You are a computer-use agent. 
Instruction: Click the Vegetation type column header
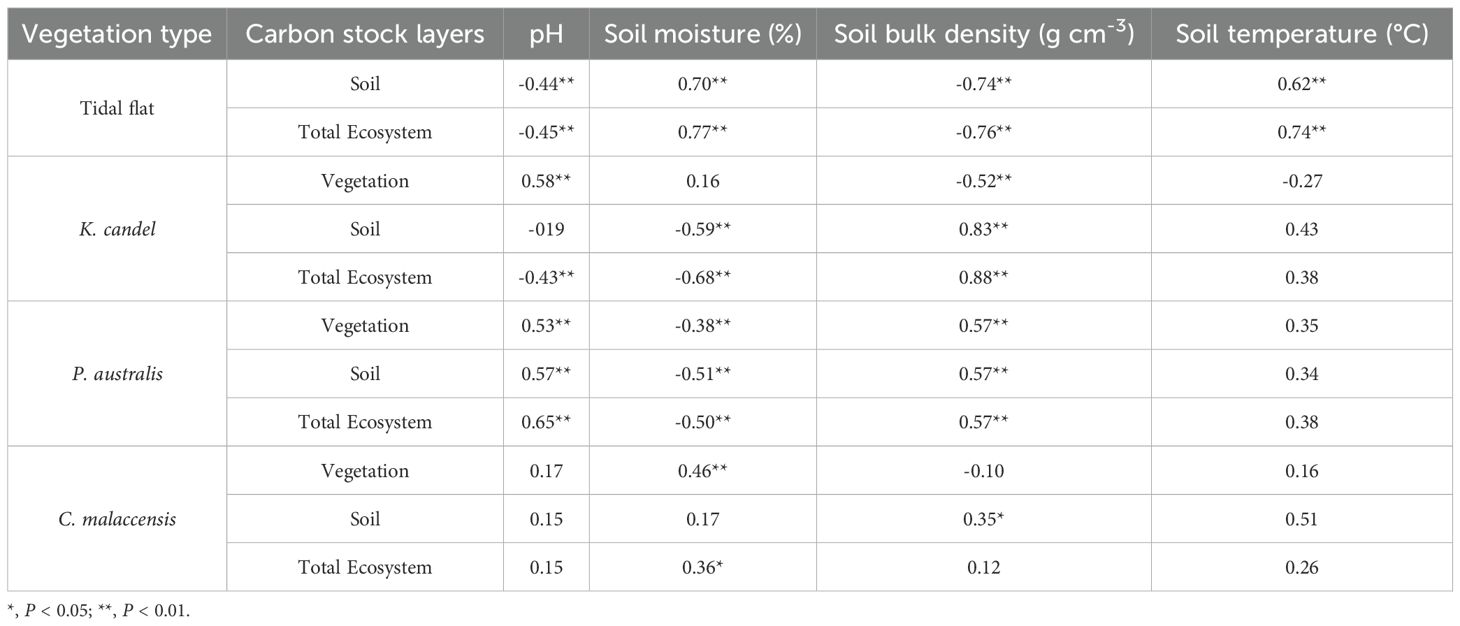pyautogui.click(x=117, y=35)
